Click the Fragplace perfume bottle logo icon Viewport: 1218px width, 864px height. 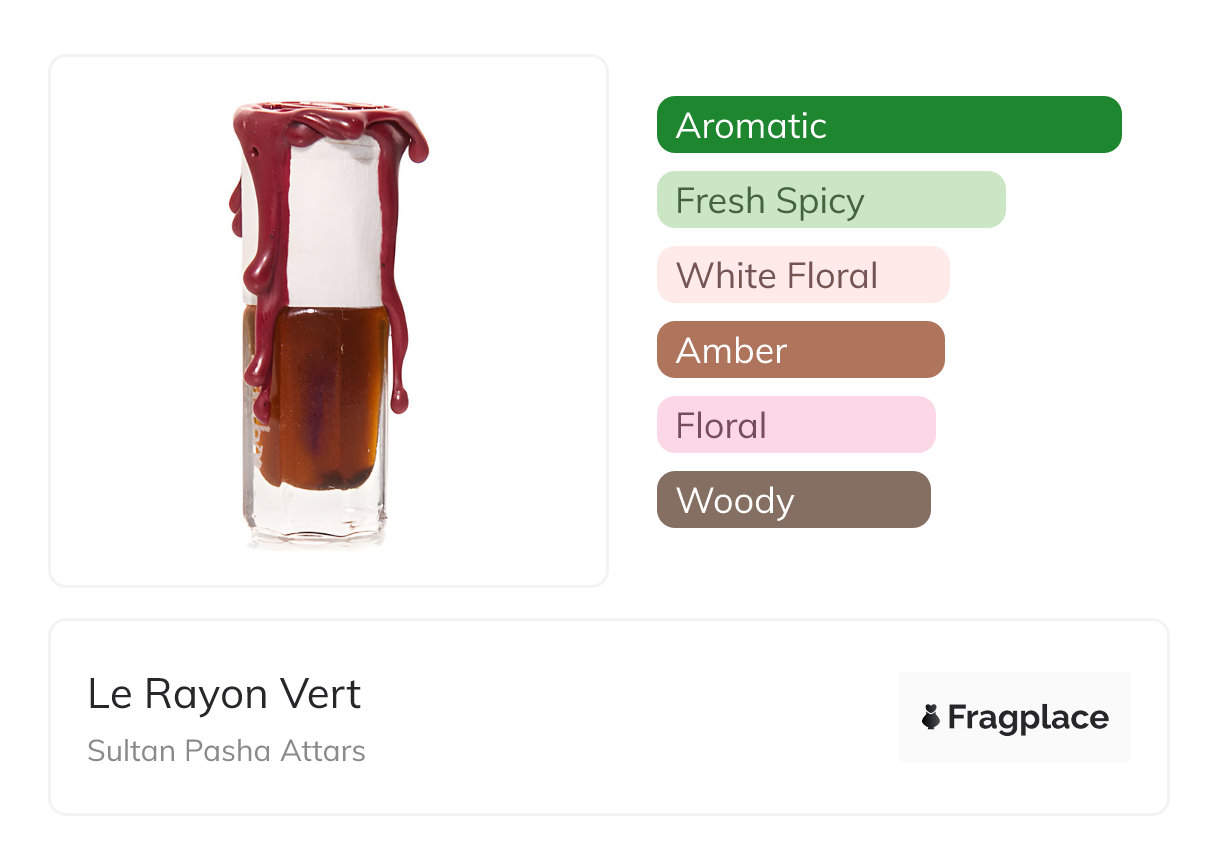931,717
